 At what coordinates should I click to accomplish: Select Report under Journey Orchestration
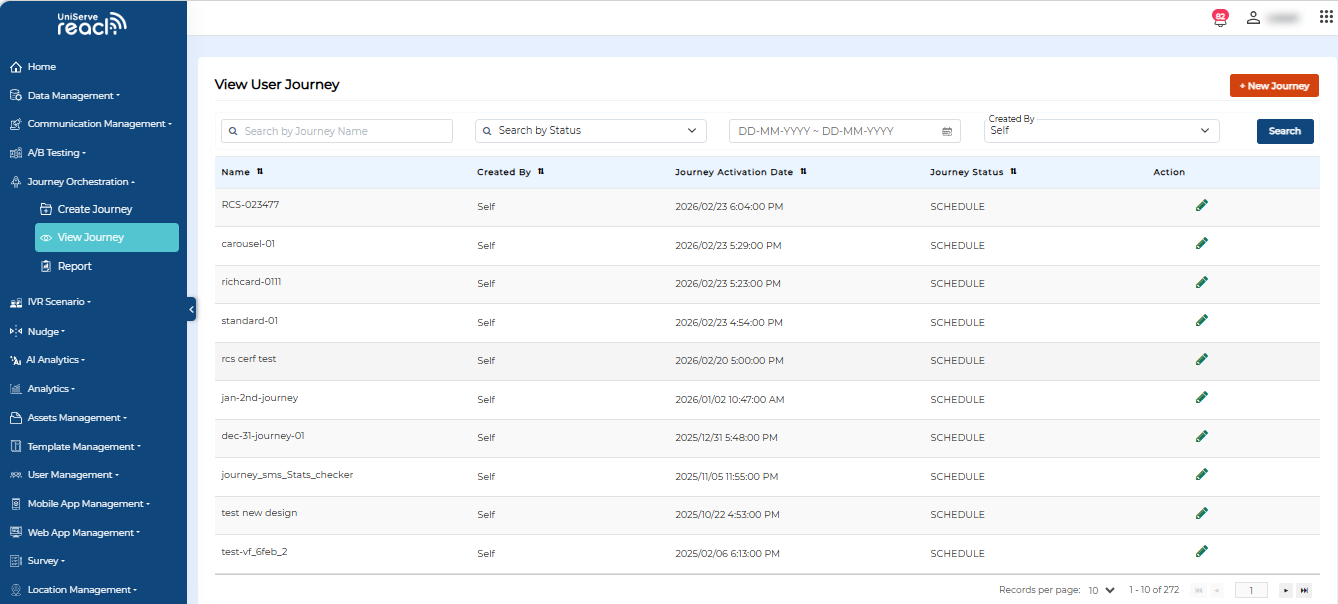[x=74, y=266]
